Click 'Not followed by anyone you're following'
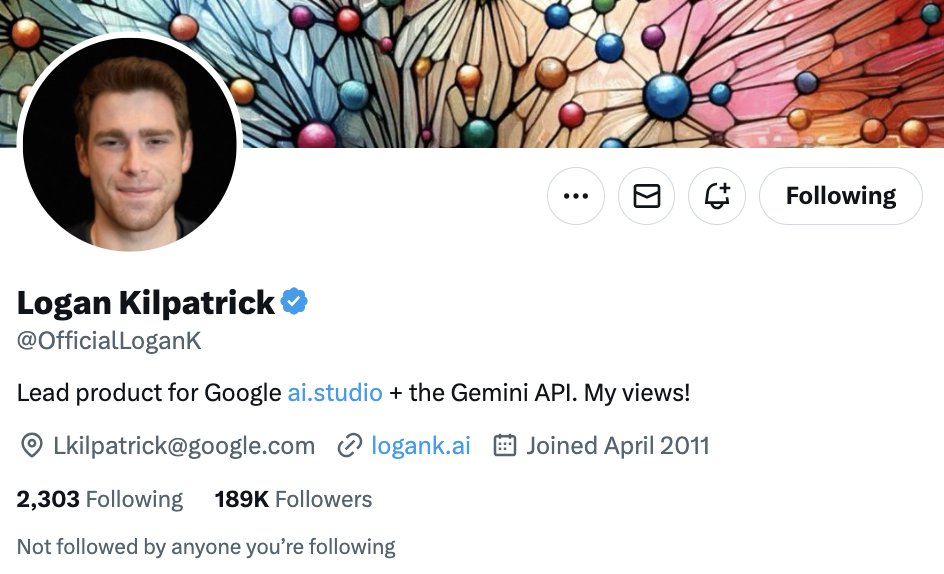The height and width of the screenshot is (574, 944). pos(206,547)
